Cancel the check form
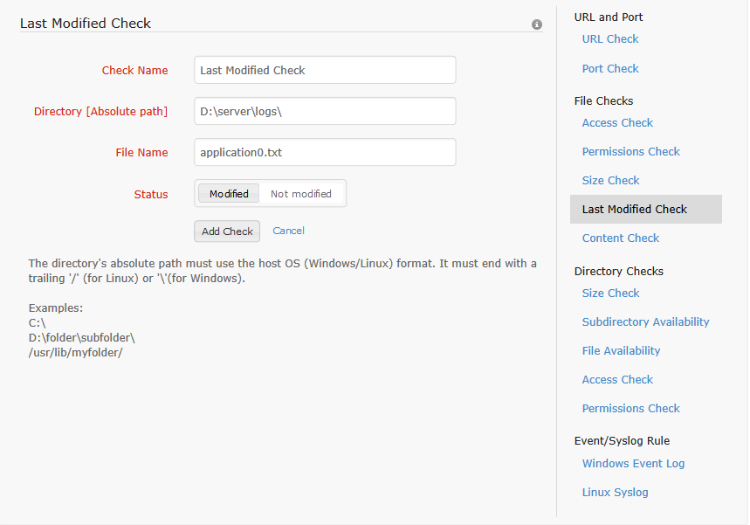Image resolution: width=750 pixels, height=525 pixels. coord(288,231)
